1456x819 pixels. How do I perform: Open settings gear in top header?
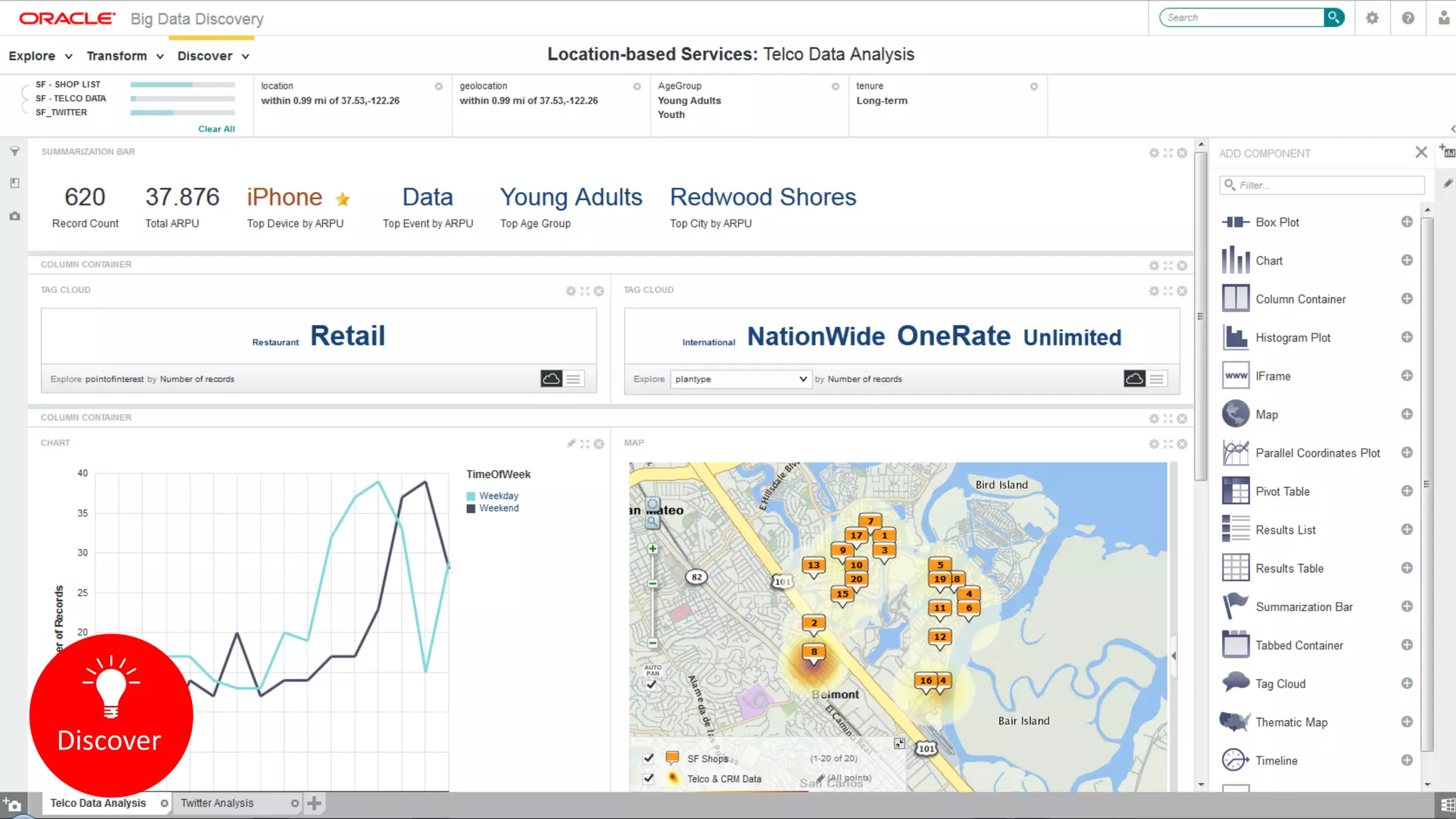1372,18
